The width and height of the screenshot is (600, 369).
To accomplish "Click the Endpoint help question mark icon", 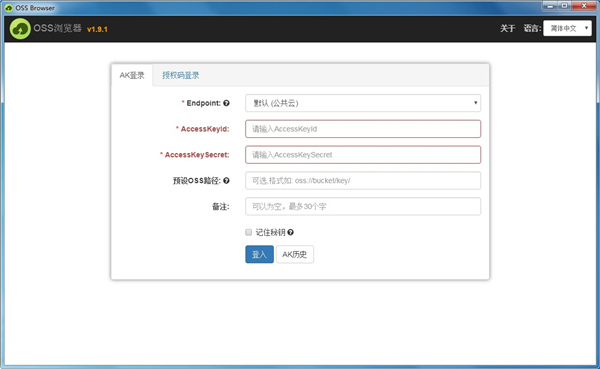I will [226, 103].
